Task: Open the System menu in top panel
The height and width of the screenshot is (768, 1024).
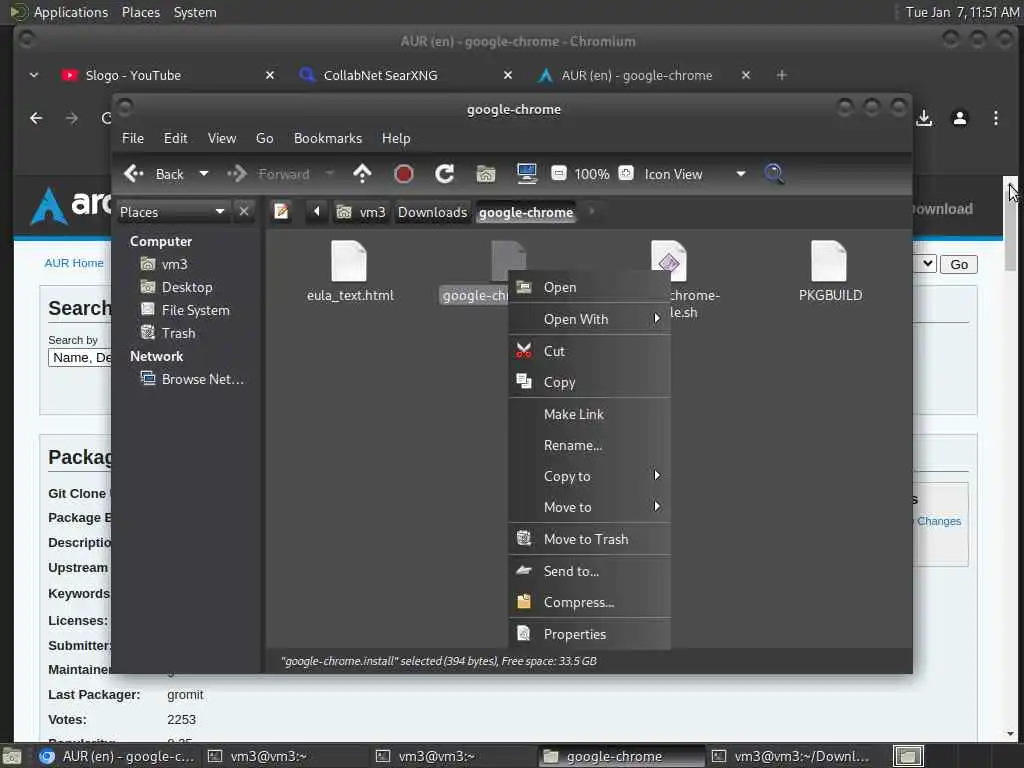Action: pyautogui.click(x=195, y=12)
